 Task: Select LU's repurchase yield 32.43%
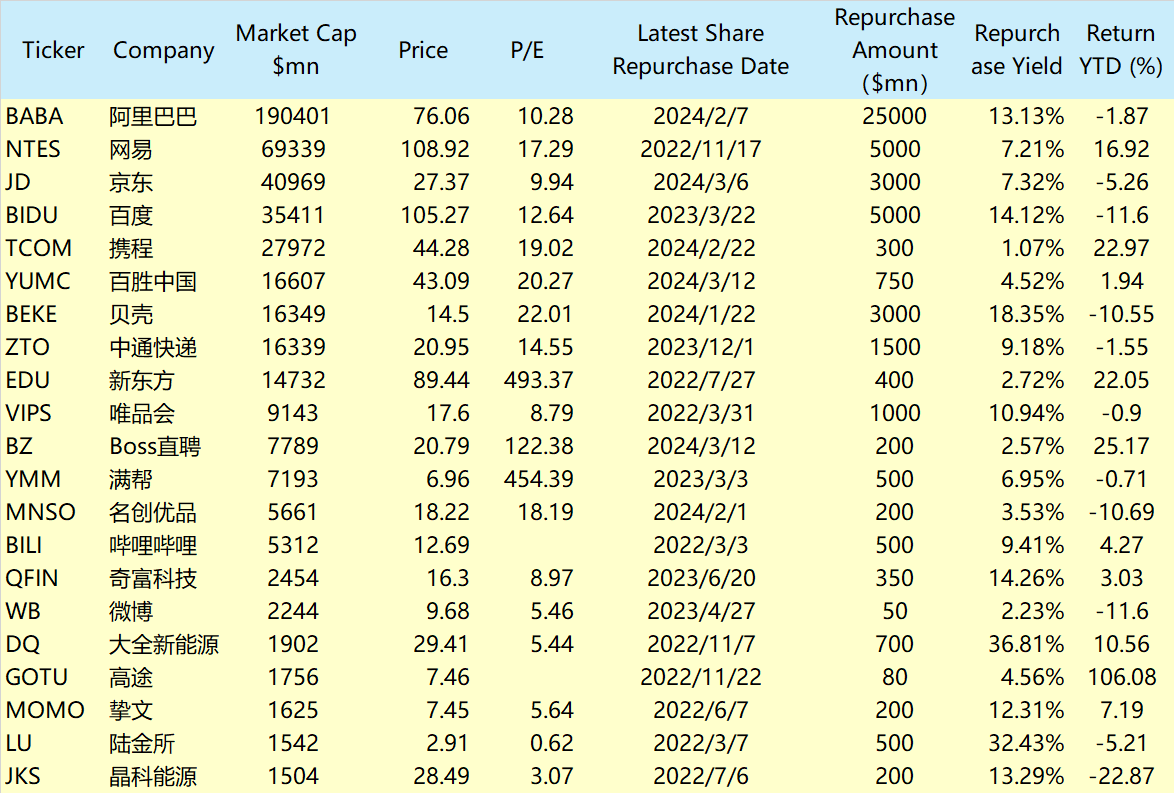(1026, 744)
